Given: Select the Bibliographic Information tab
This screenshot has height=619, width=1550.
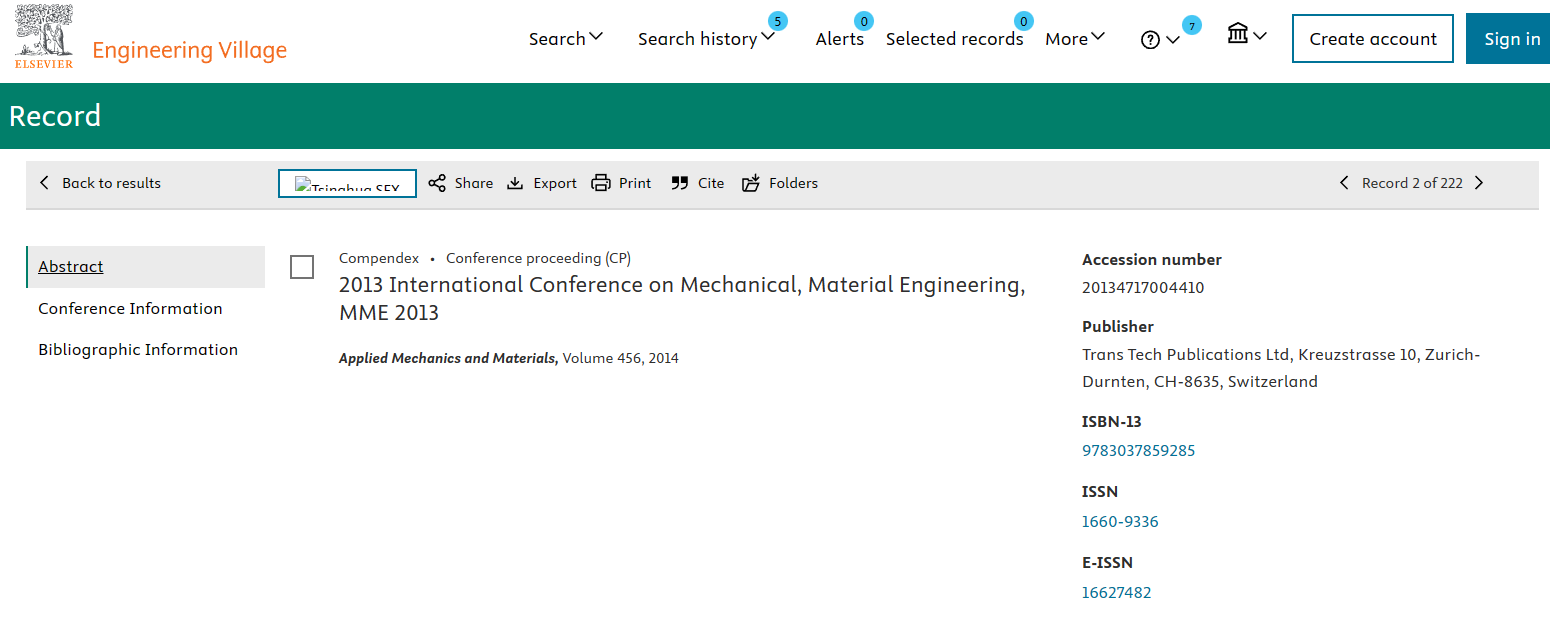Looking at the screenshot, I should coord(138,349).
